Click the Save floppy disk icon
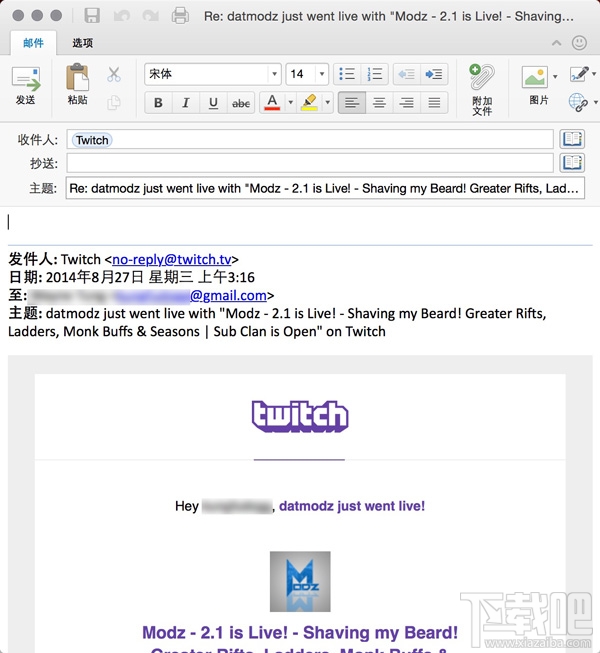The width and height of the screenshot is (600, 653). point(92,16)
